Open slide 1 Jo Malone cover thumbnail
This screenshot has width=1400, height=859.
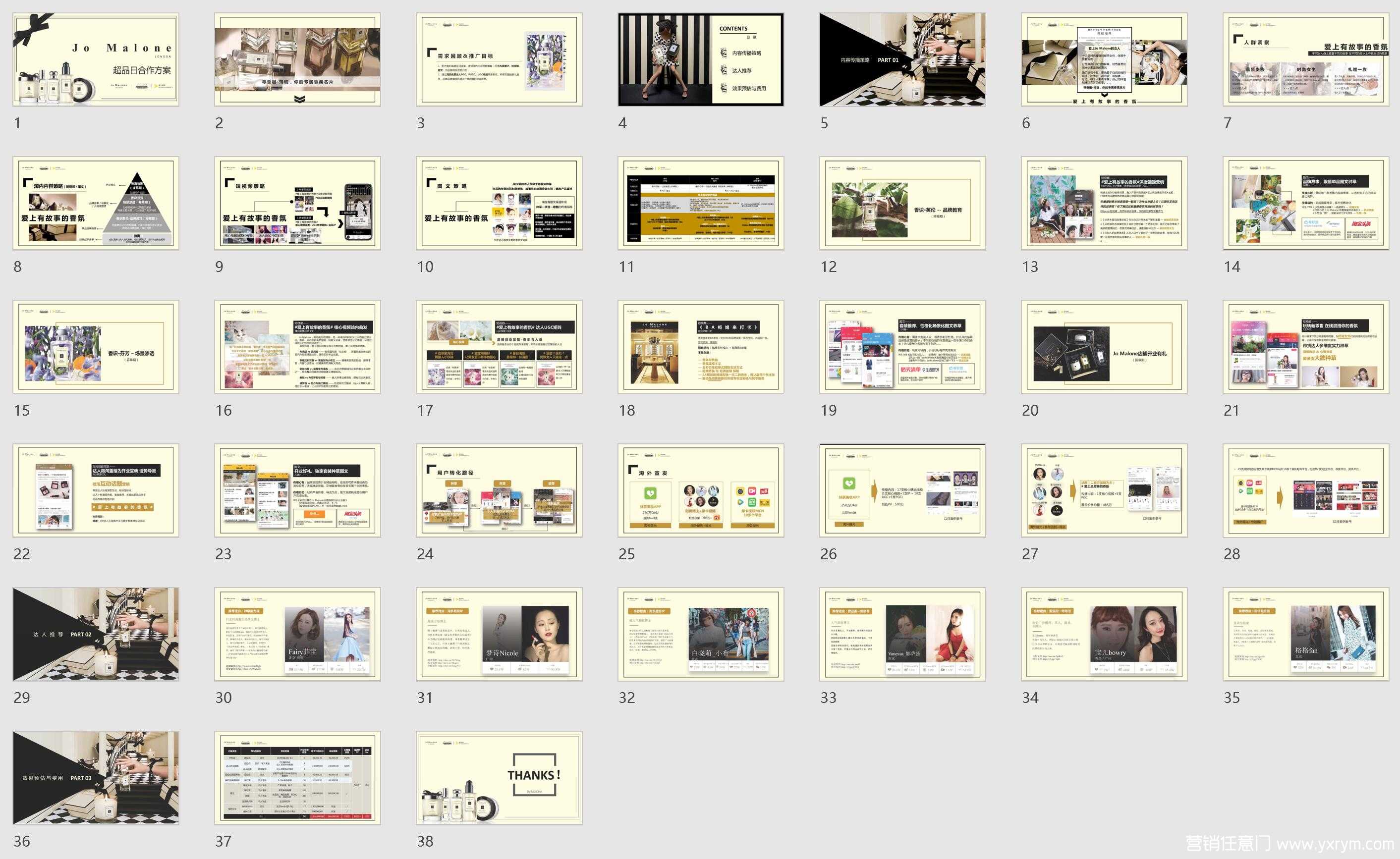(x=96, y=59)
